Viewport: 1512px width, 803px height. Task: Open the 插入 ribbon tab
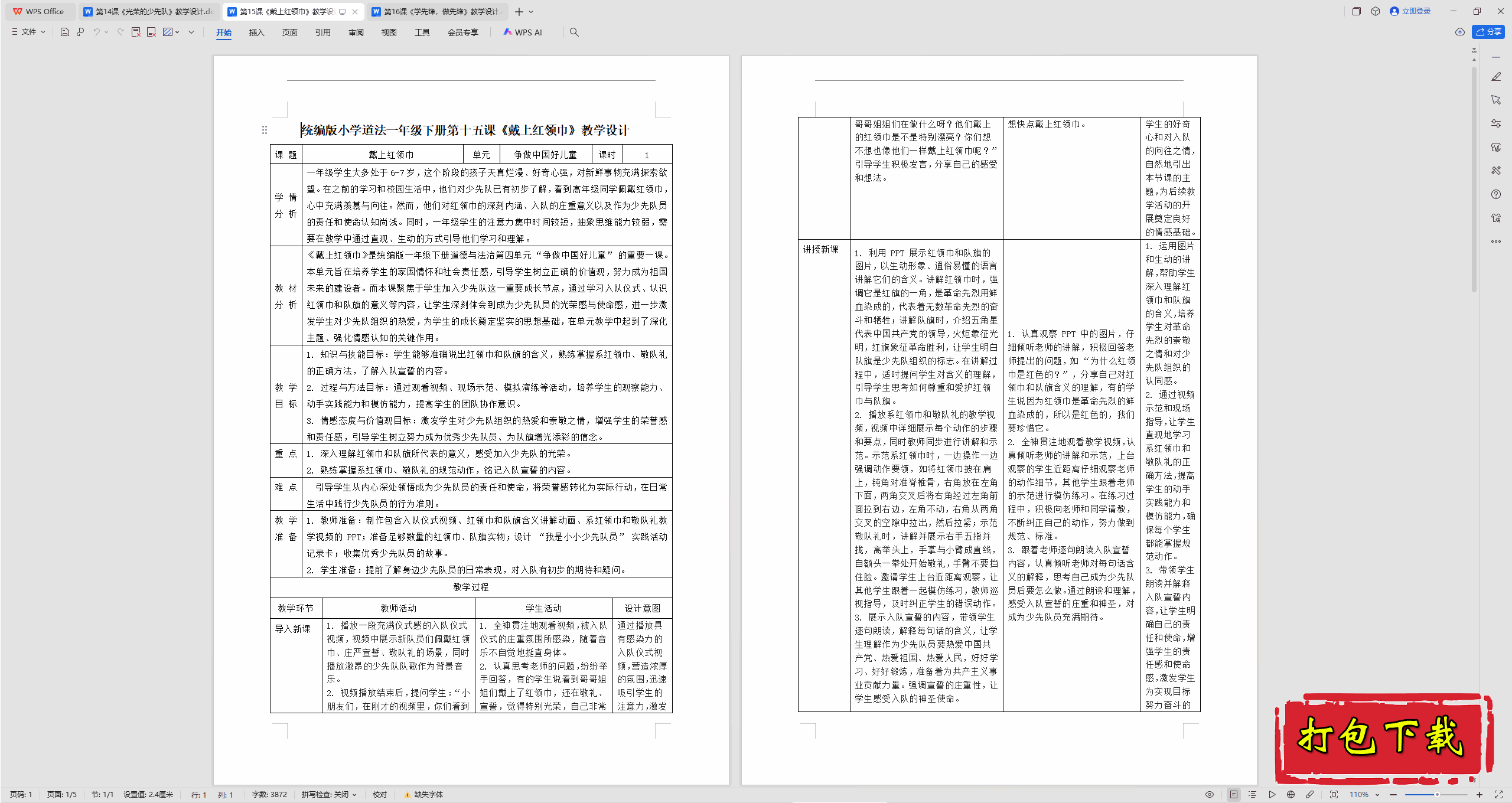click(x=256, y=32)
